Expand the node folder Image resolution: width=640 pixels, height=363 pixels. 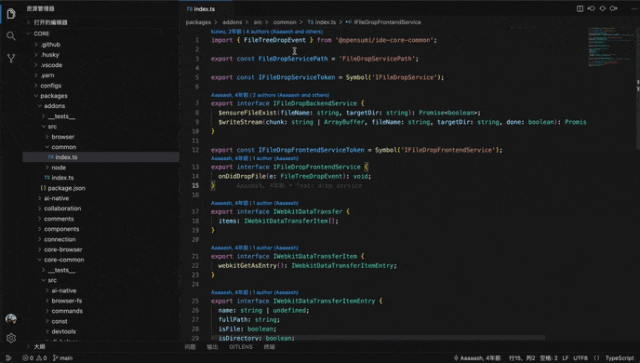point(58,167)
